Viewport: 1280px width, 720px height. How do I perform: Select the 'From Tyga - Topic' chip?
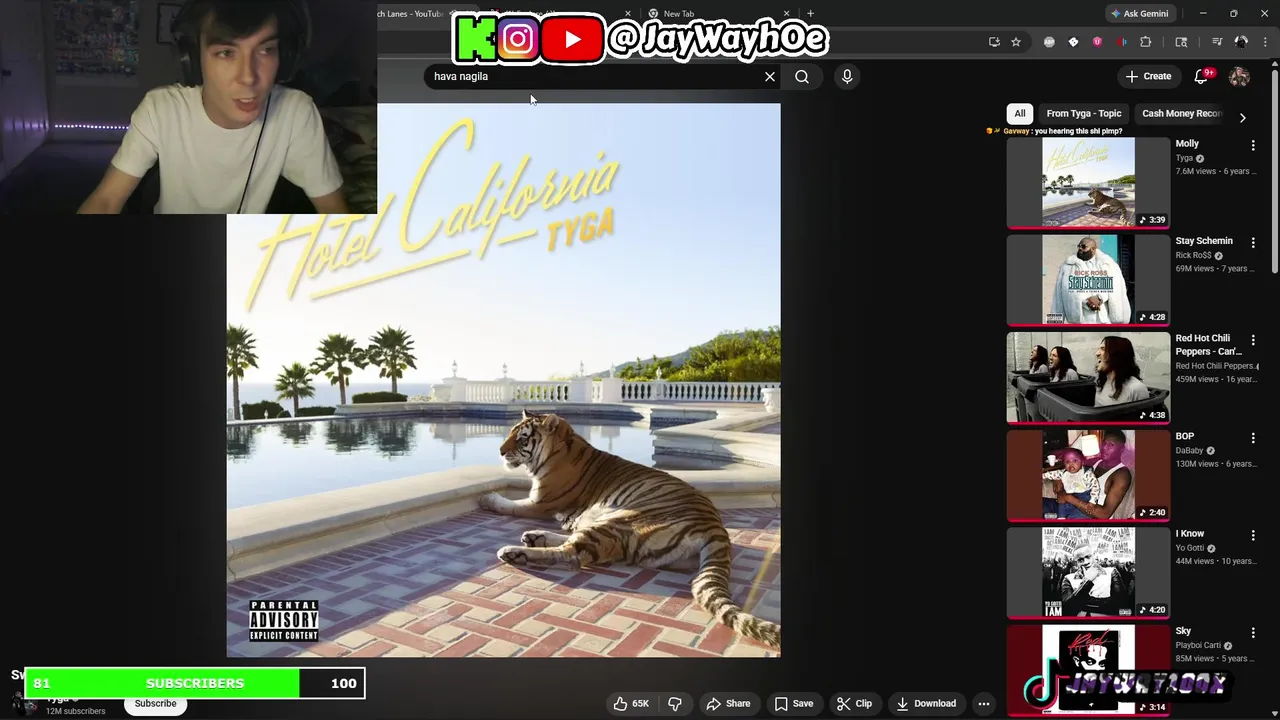1084,113
